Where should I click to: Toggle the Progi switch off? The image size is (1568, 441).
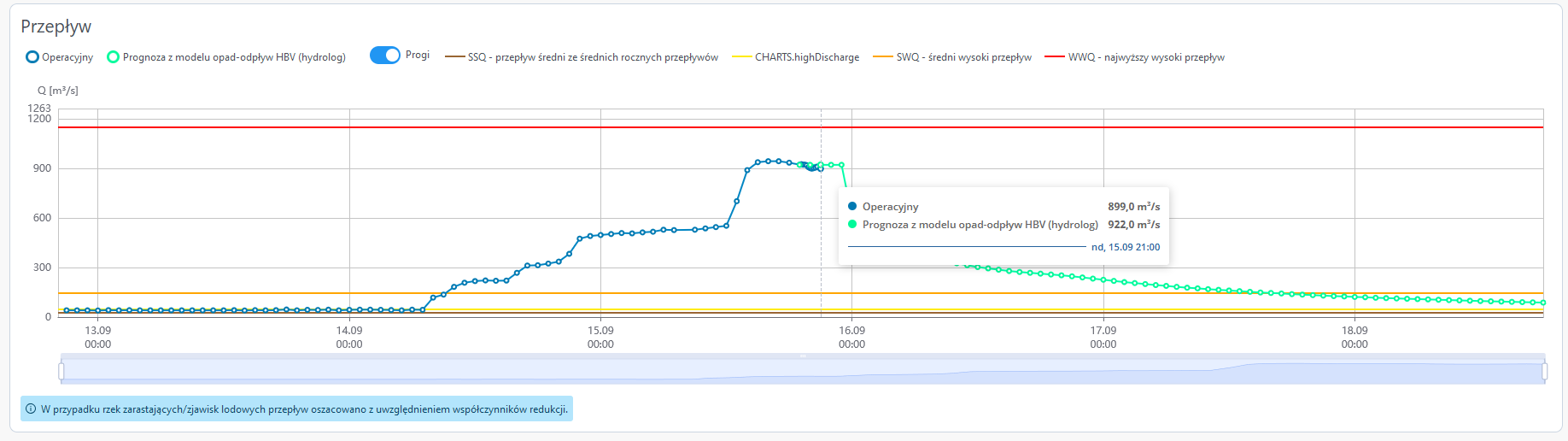385,56
